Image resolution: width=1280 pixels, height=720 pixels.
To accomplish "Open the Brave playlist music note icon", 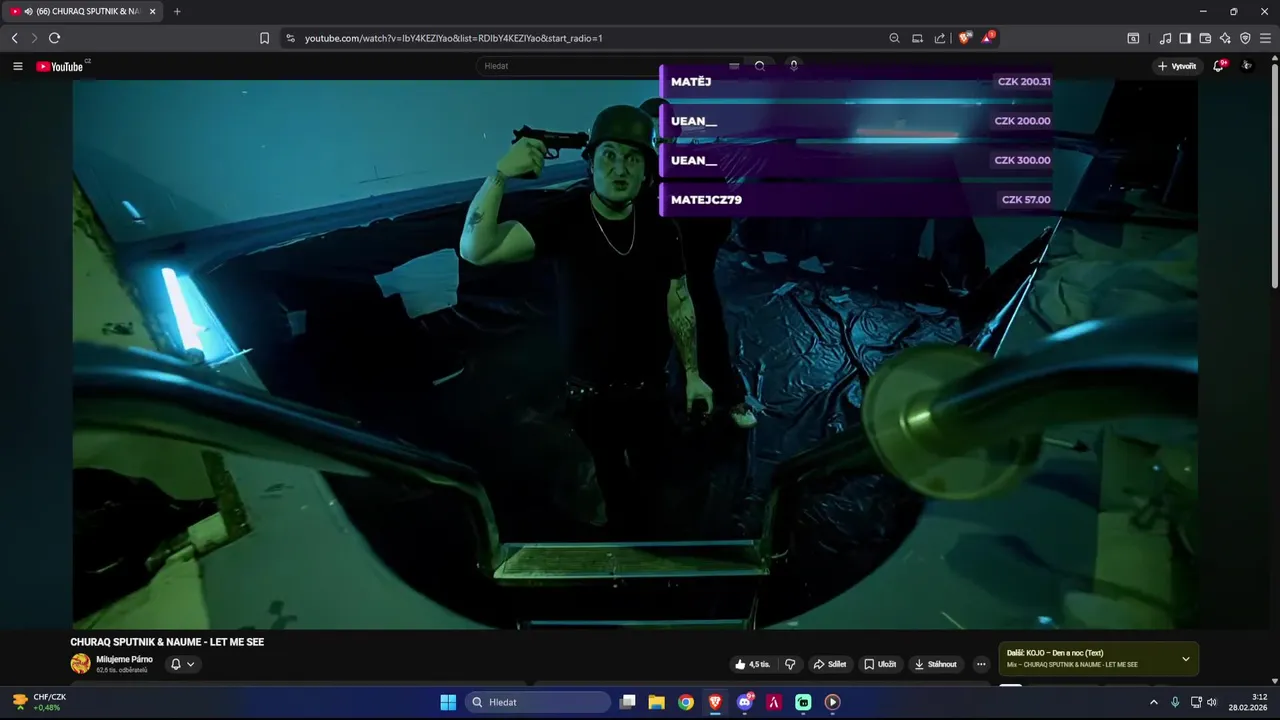I will click(x=1166, y=38).
